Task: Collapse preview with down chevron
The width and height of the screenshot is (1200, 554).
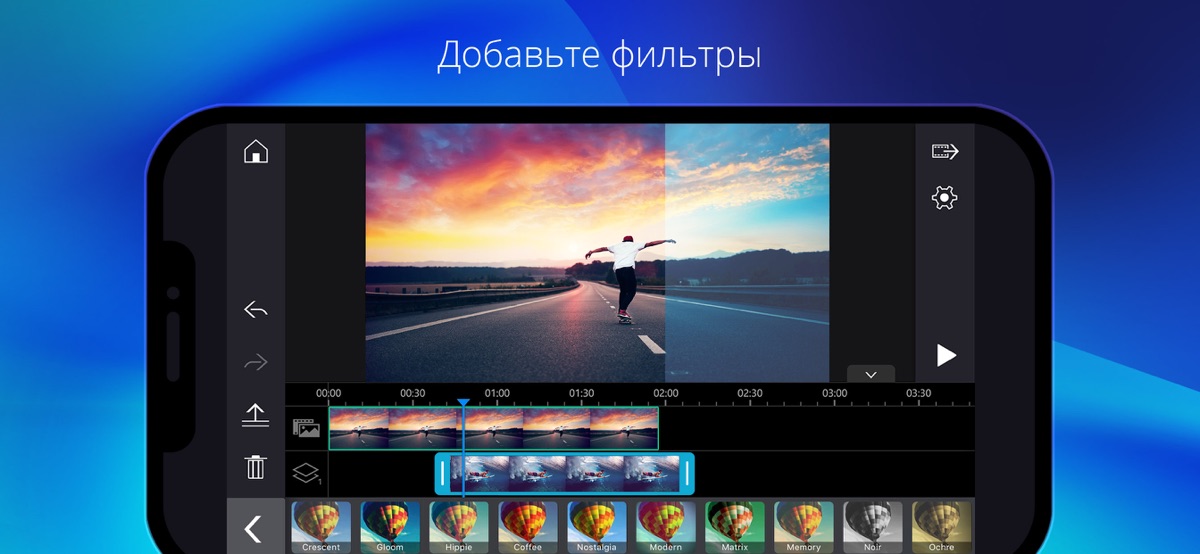Action: pos(870,374)
